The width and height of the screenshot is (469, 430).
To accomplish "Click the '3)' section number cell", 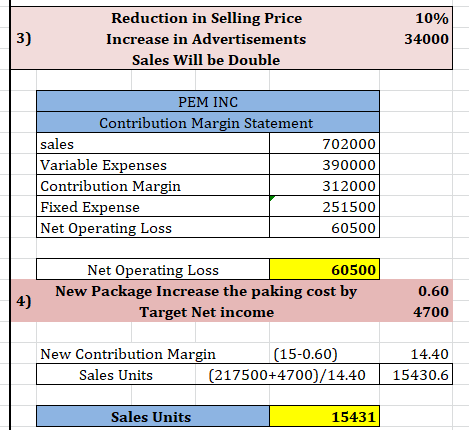I will (24, 38).
